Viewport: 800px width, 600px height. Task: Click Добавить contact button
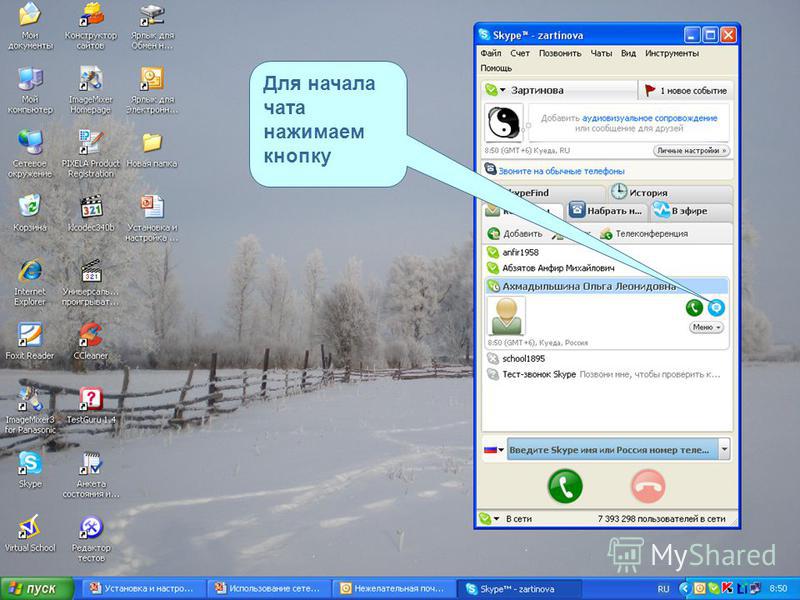(x=515, y=234)
